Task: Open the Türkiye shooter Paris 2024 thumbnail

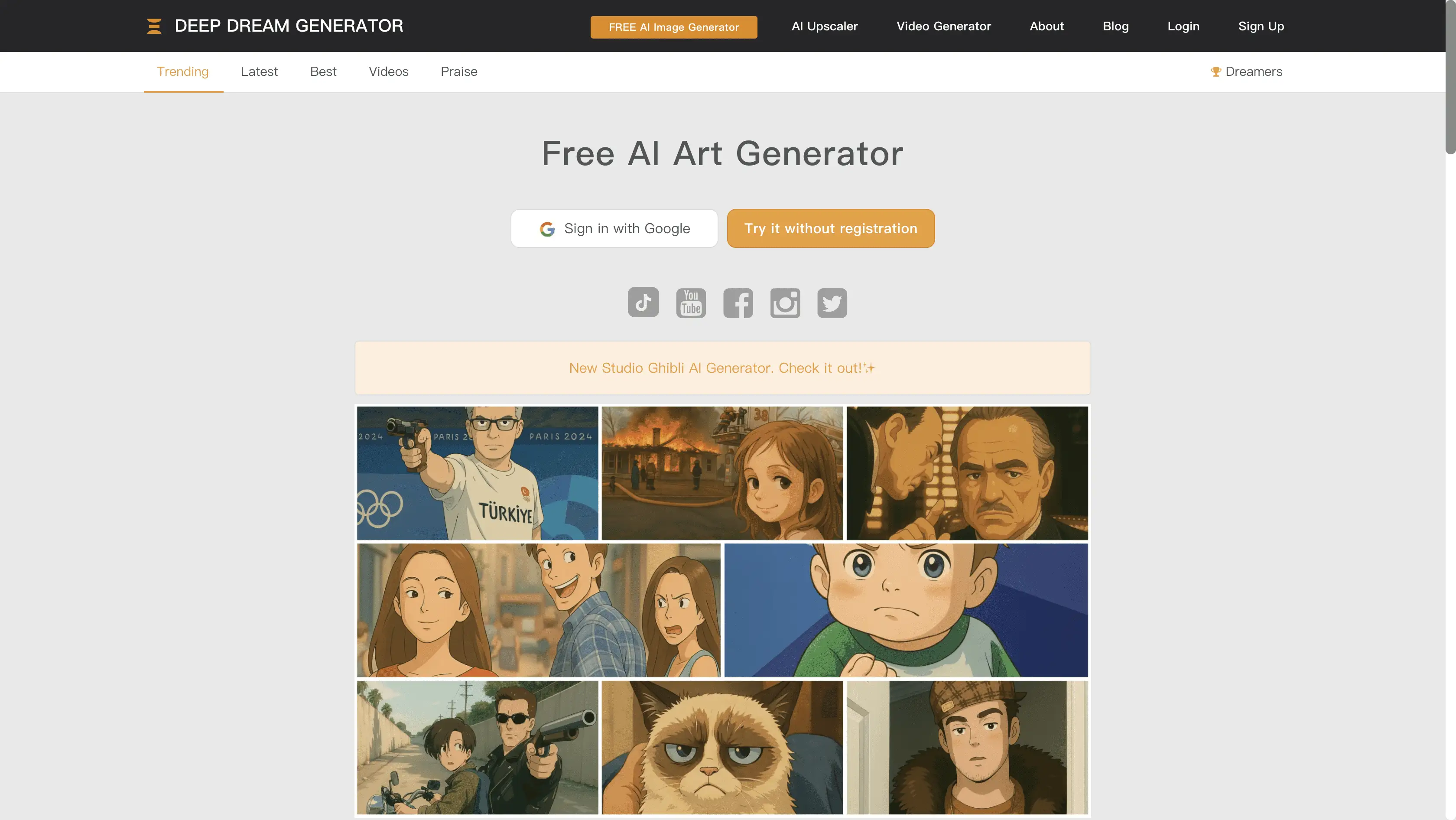Action: point(478,473)
